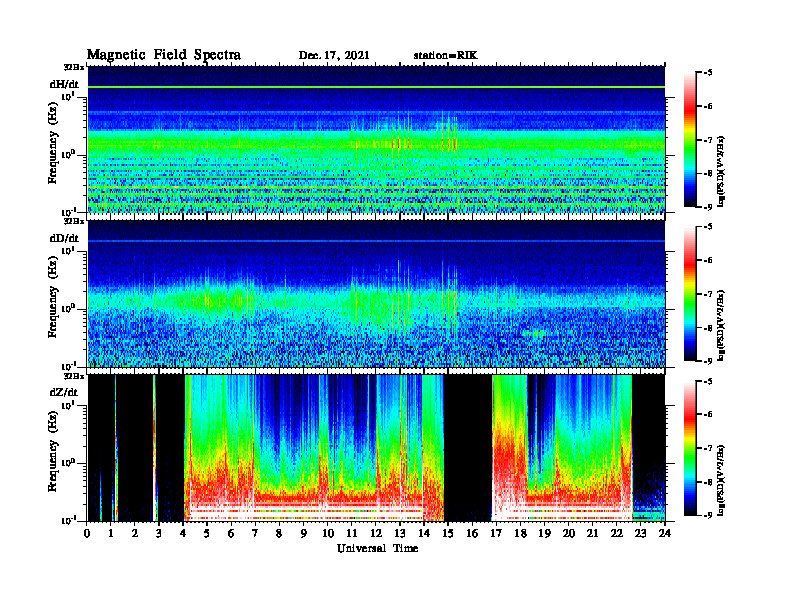Image resolution: width=792 pixels, height=612 pixels.
Task: Click the '-8' value on dD/dt color scale
Action: coord(708,327)
